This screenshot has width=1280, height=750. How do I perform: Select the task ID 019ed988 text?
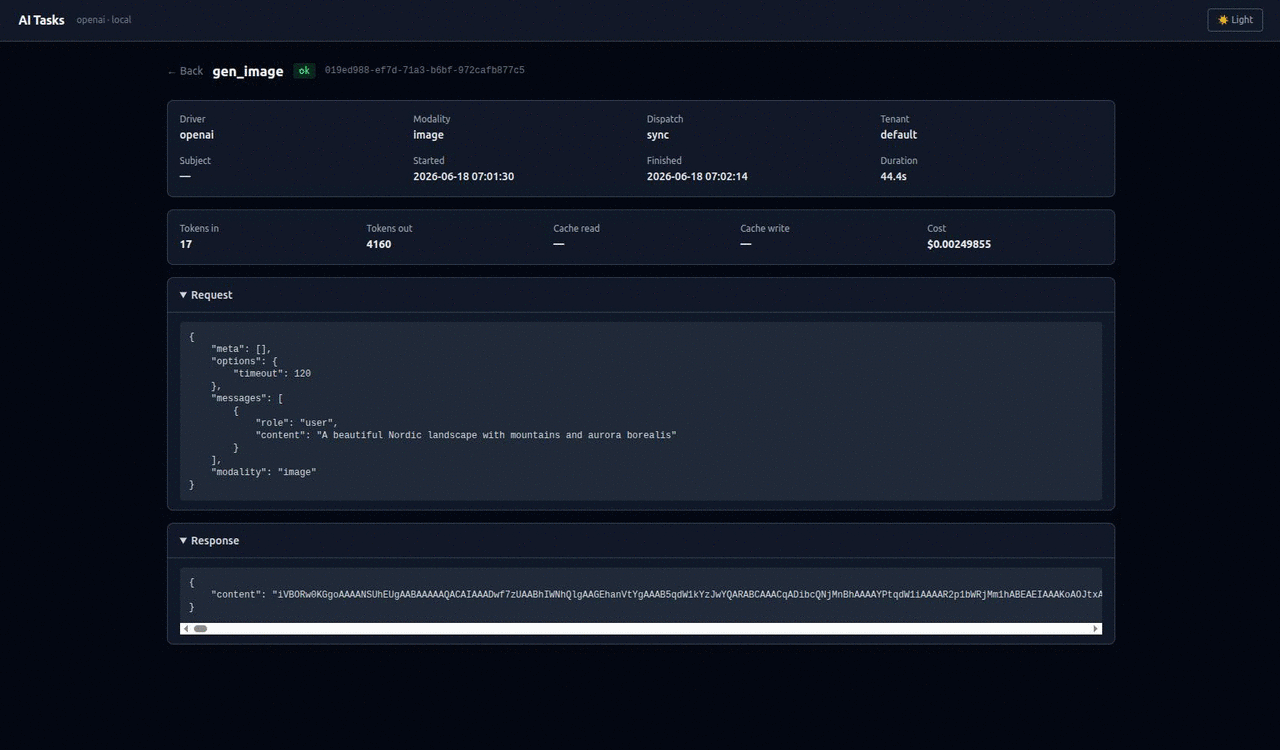(x=425, y=71)
